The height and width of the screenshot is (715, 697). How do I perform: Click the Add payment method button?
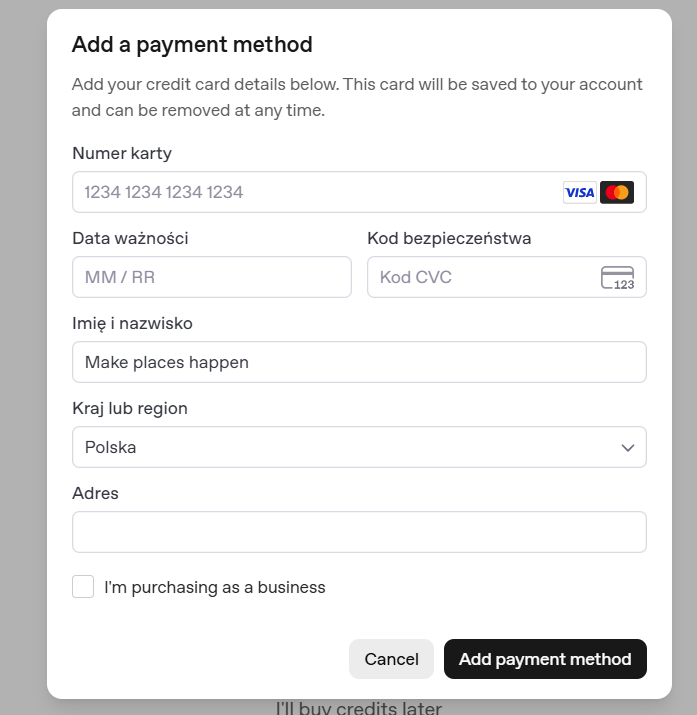pos(545,659)
